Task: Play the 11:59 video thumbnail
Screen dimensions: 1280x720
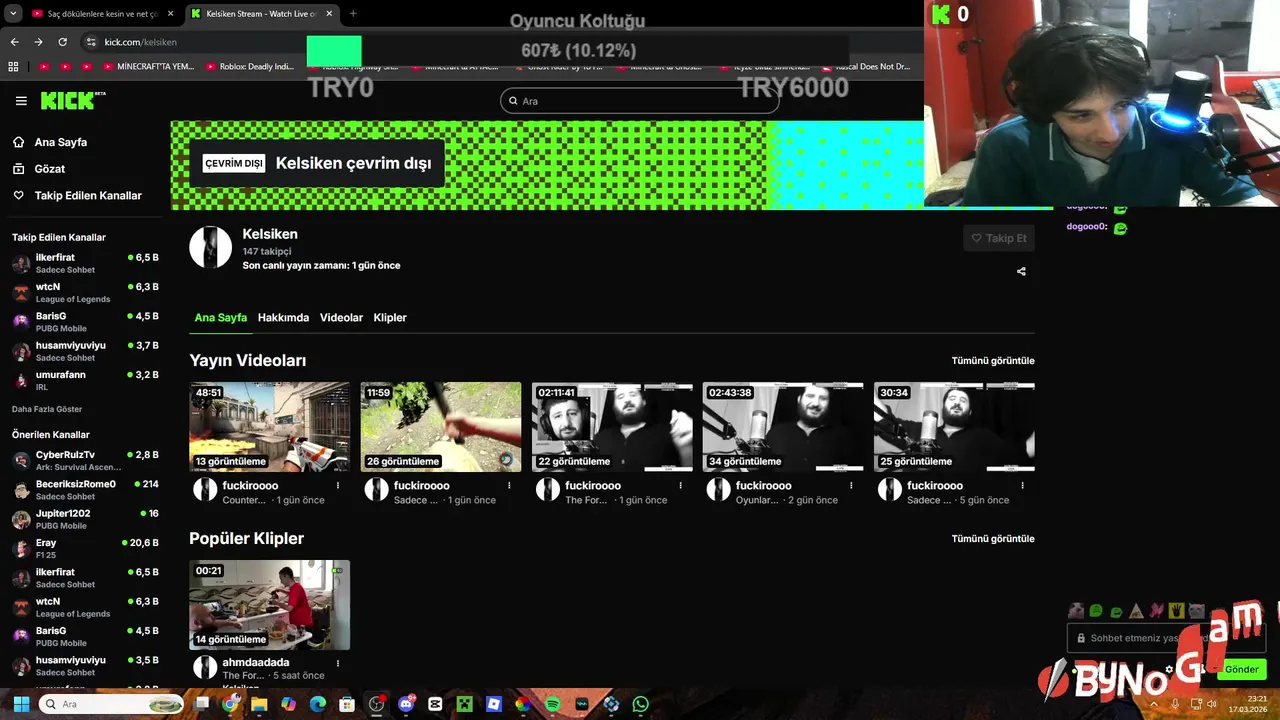Action: (441, 427)
